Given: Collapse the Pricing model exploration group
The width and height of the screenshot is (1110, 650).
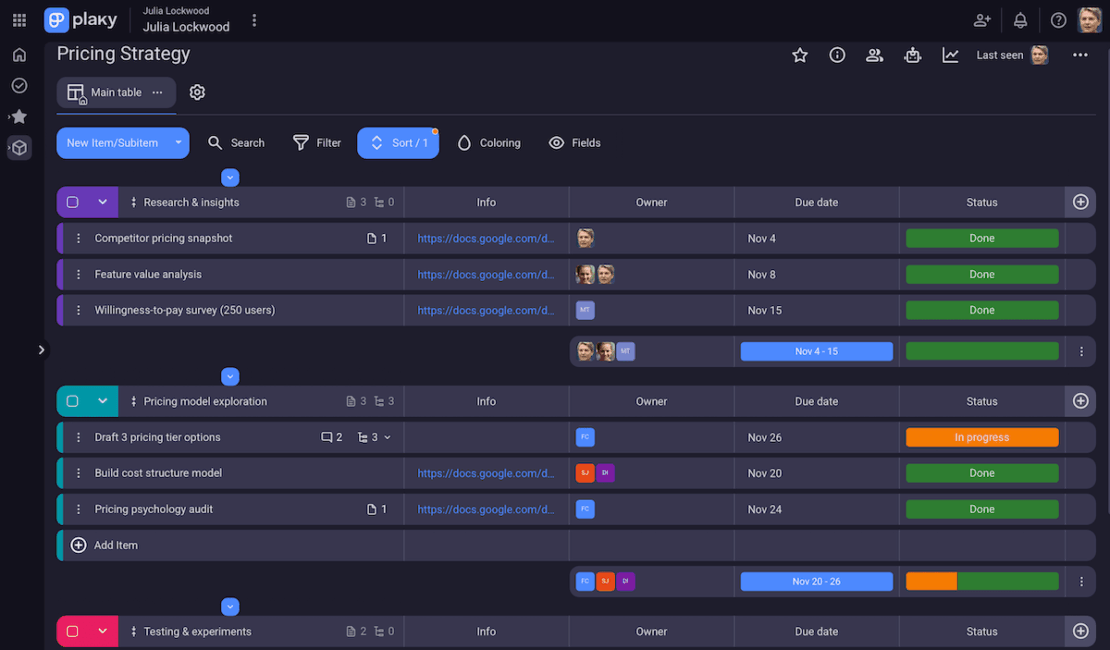Looking at the screenshot, I should tap(102, 401).
